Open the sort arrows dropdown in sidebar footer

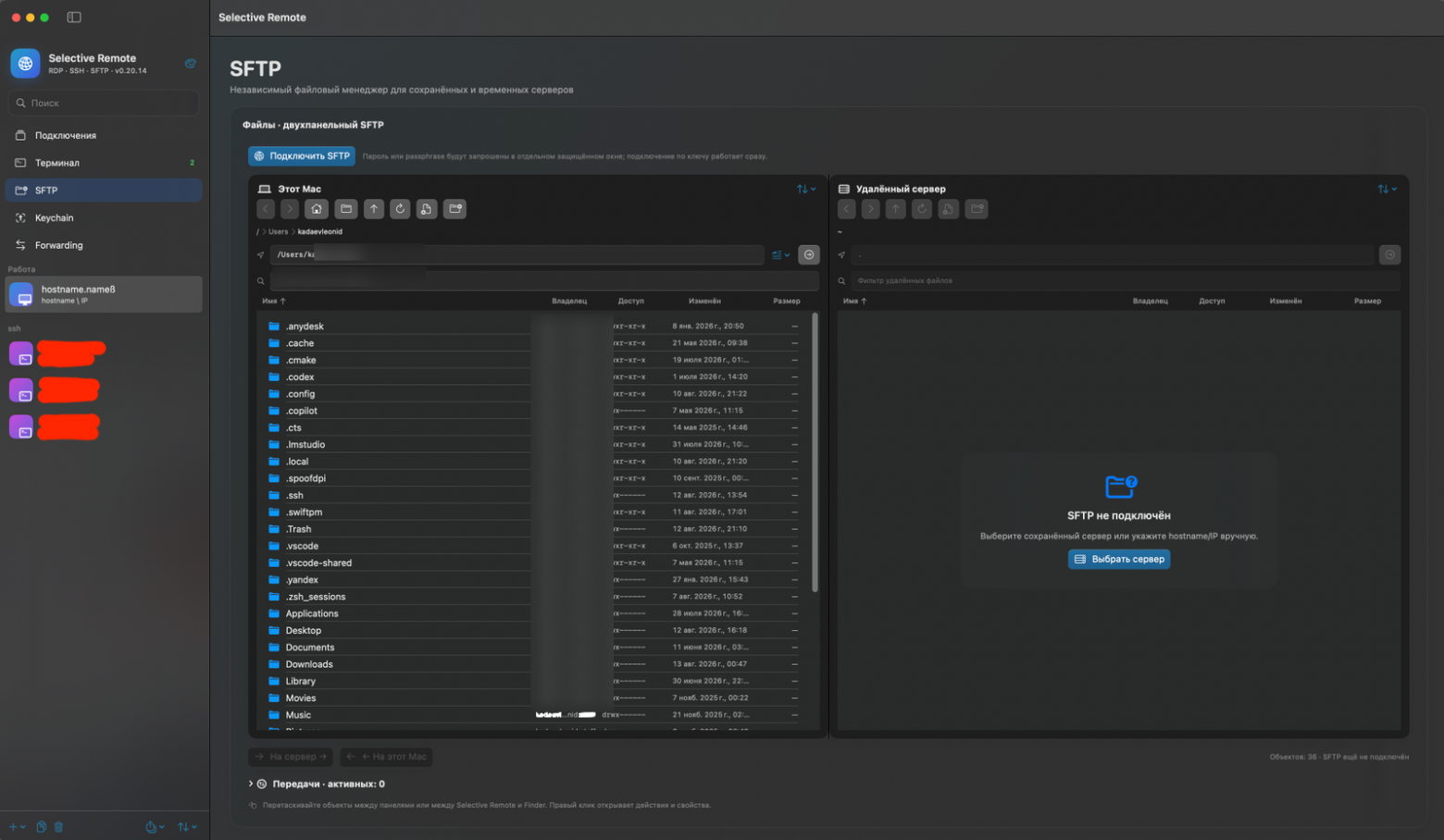[x=187, y=827]
